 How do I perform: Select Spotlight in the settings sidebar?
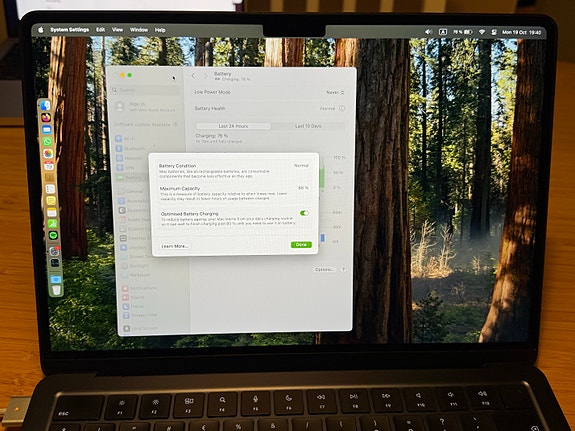136,266
